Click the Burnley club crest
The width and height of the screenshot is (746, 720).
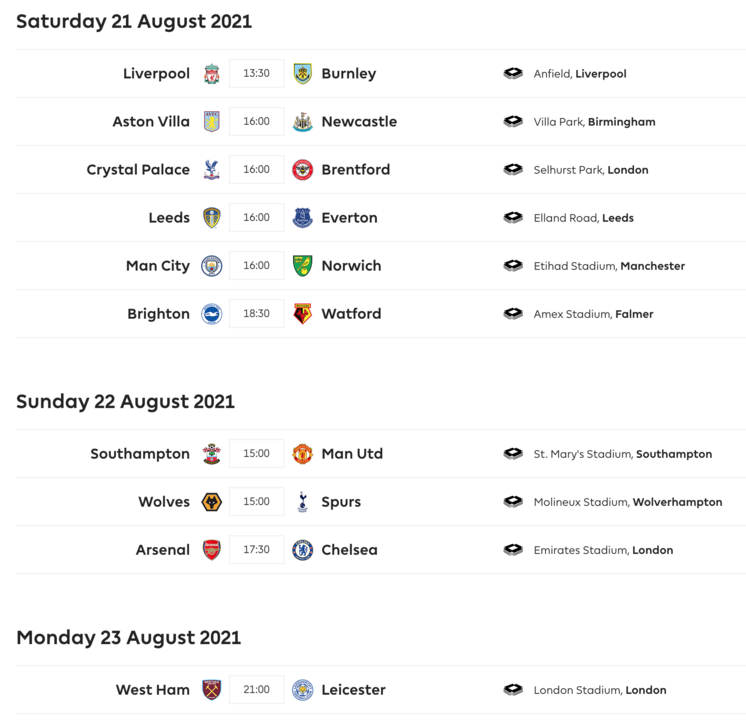pos(302,74)
